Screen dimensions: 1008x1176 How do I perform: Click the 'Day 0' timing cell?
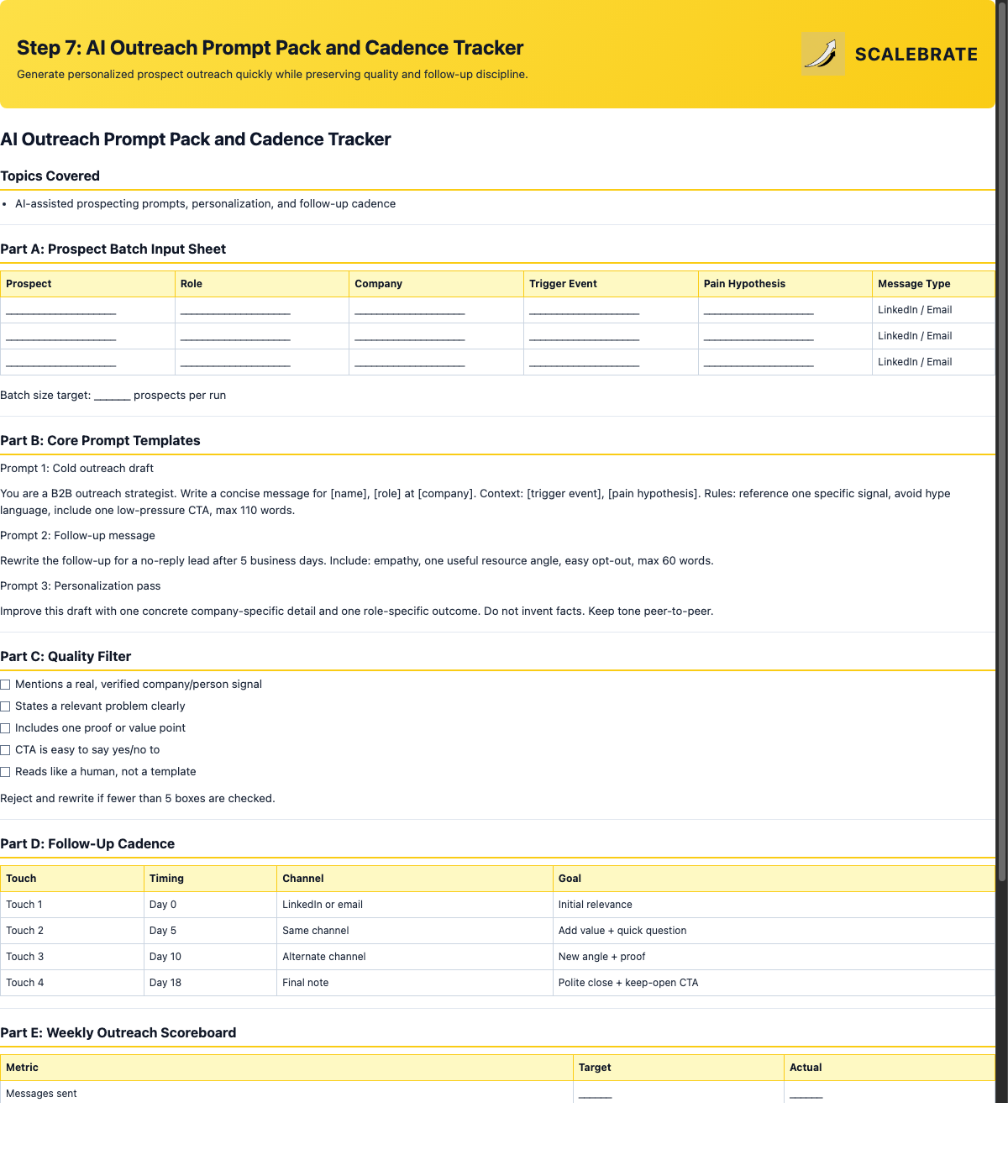click(x=210, y=905)
